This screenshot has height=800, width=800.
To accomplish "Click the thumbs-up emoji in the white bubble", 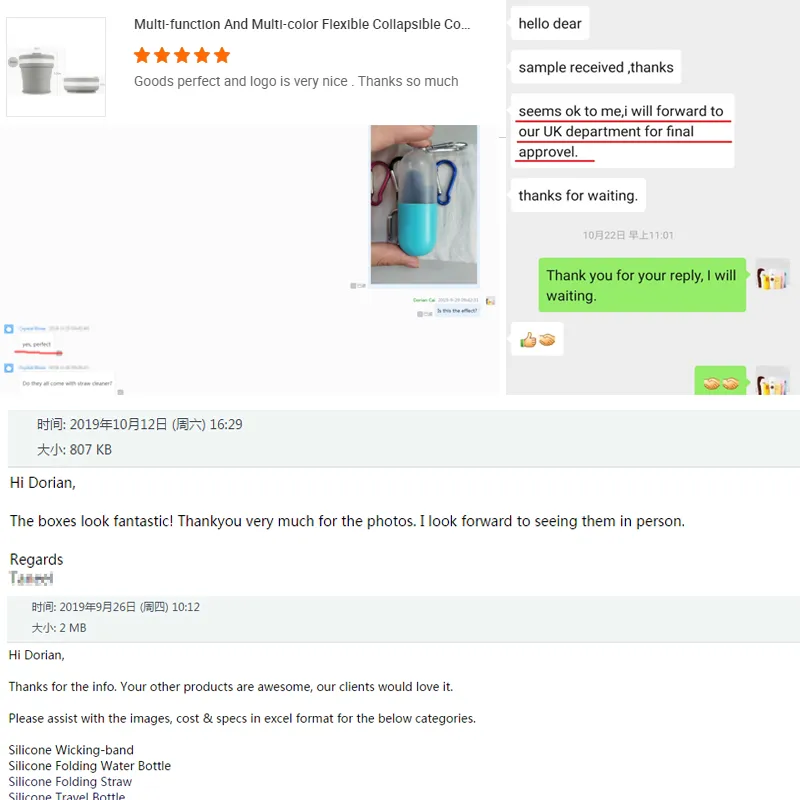I will (x=528, y=340).
